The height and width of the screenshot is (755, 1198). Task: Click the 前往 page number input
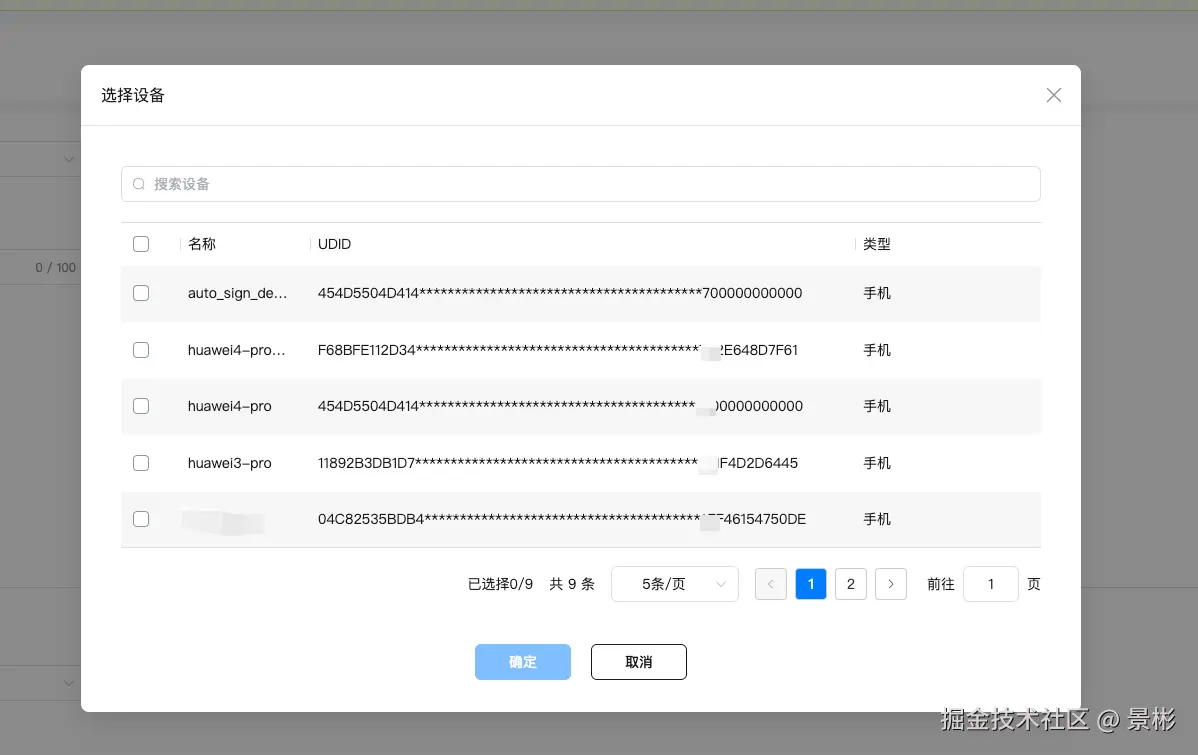pos(990,583)
